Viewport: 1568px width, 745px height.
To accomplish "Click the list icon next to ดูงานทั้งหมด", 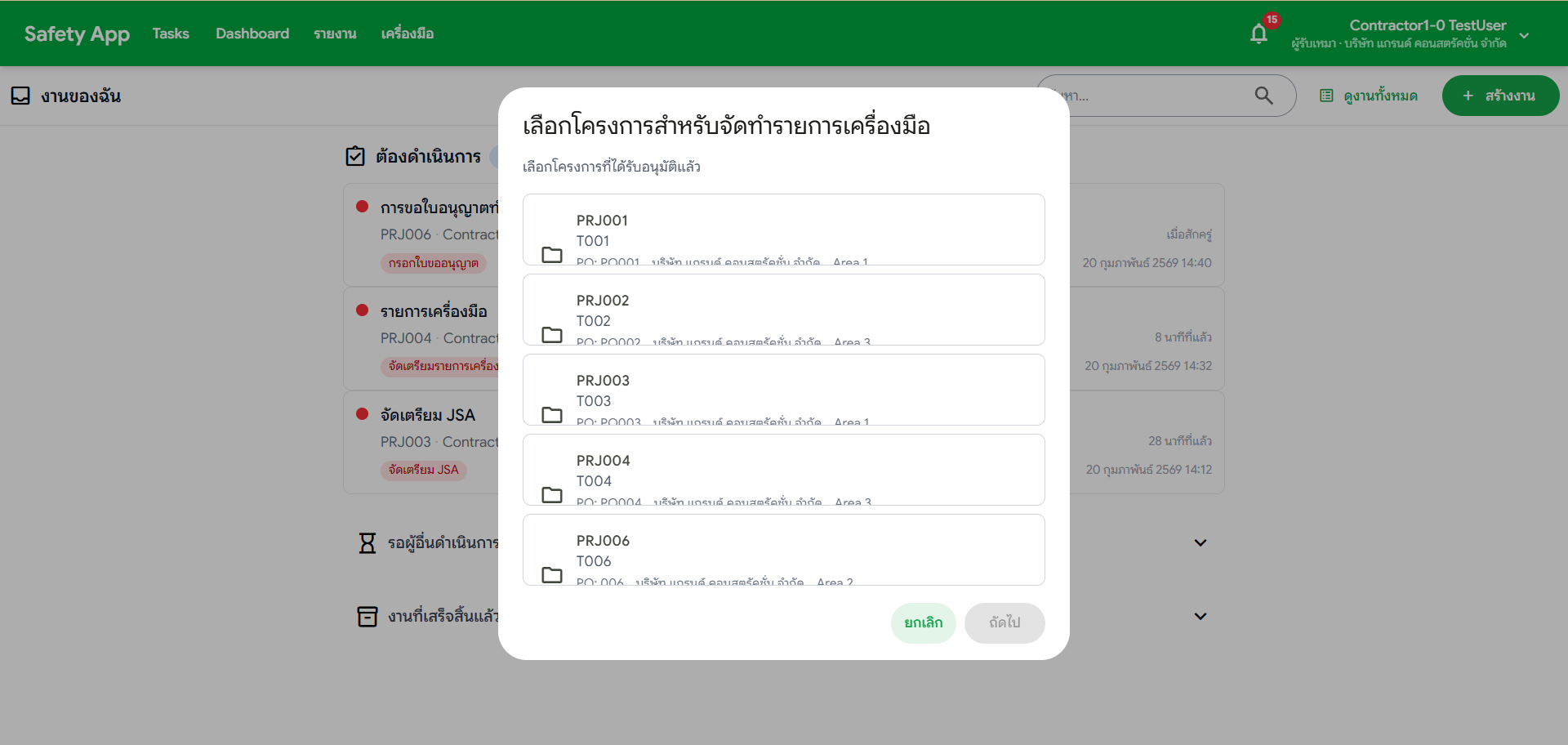I will 1325,95.
